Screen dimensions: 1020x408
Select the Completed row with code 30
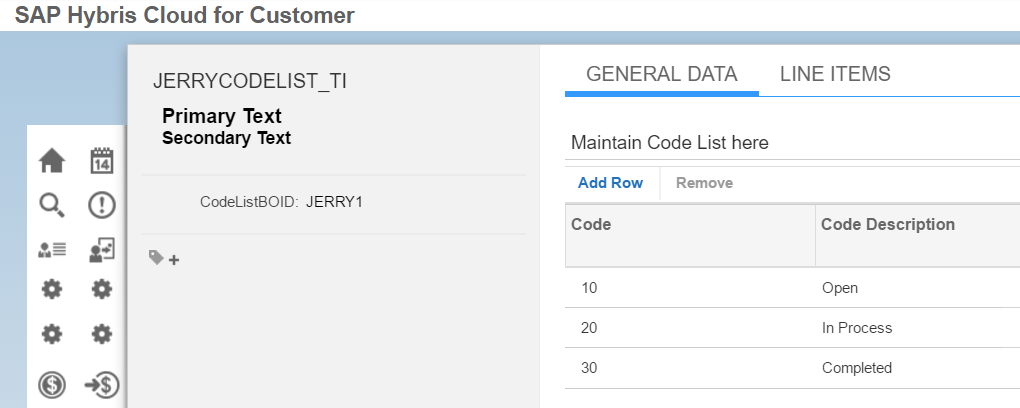point(792,368)
